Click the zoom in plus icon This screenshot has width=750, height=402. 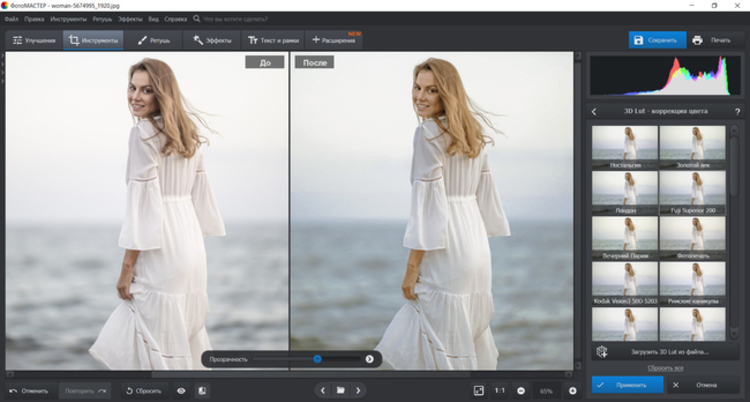(572, 390)
